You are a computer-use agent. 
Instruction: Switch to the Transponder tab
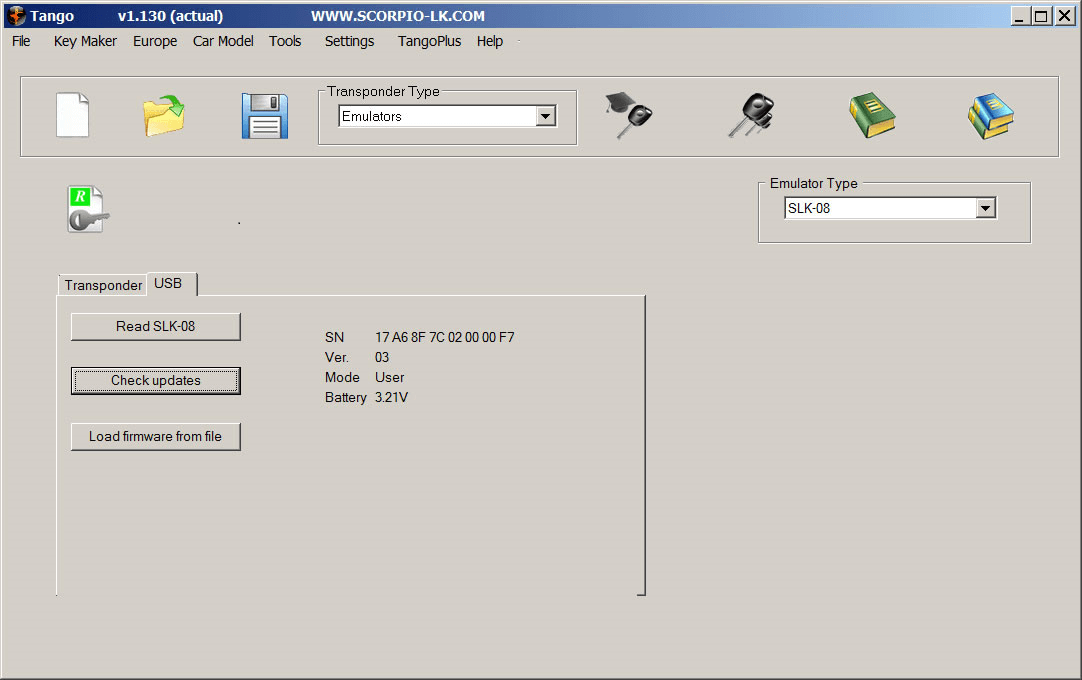click(103, 285)
